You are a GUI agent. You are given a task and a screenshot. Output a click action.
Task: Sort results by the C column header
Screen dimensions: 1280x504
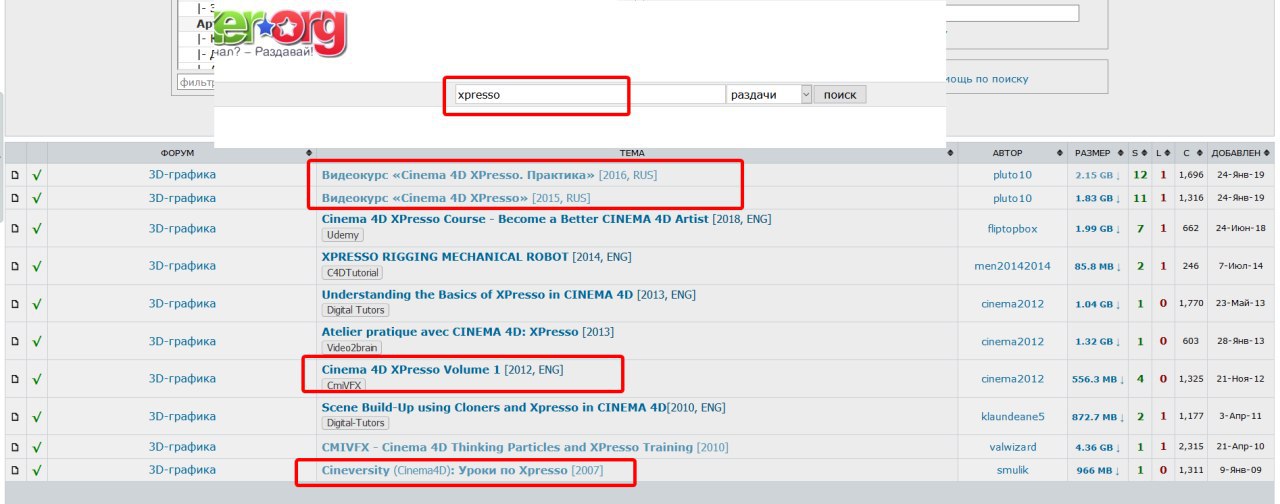pos(1190,153)
